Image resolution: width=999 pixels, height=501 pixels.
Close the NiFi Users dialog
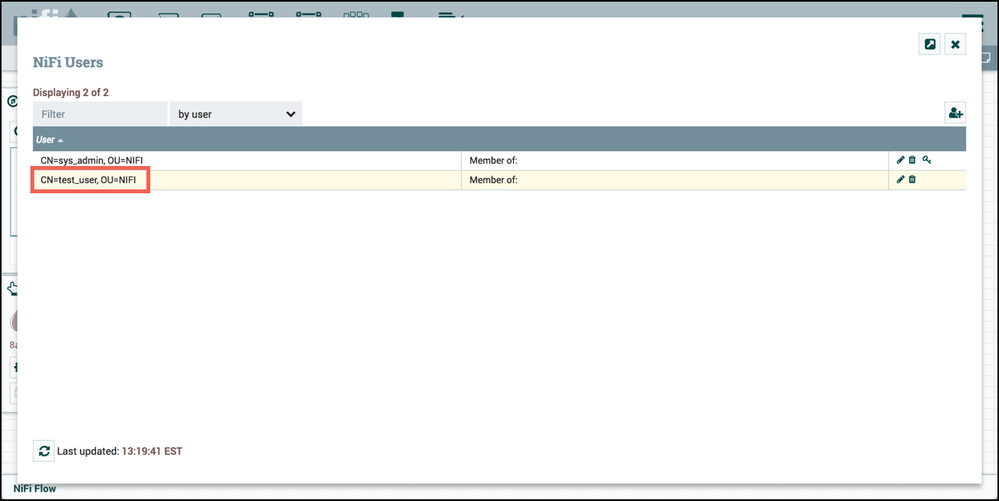[955, 44]
